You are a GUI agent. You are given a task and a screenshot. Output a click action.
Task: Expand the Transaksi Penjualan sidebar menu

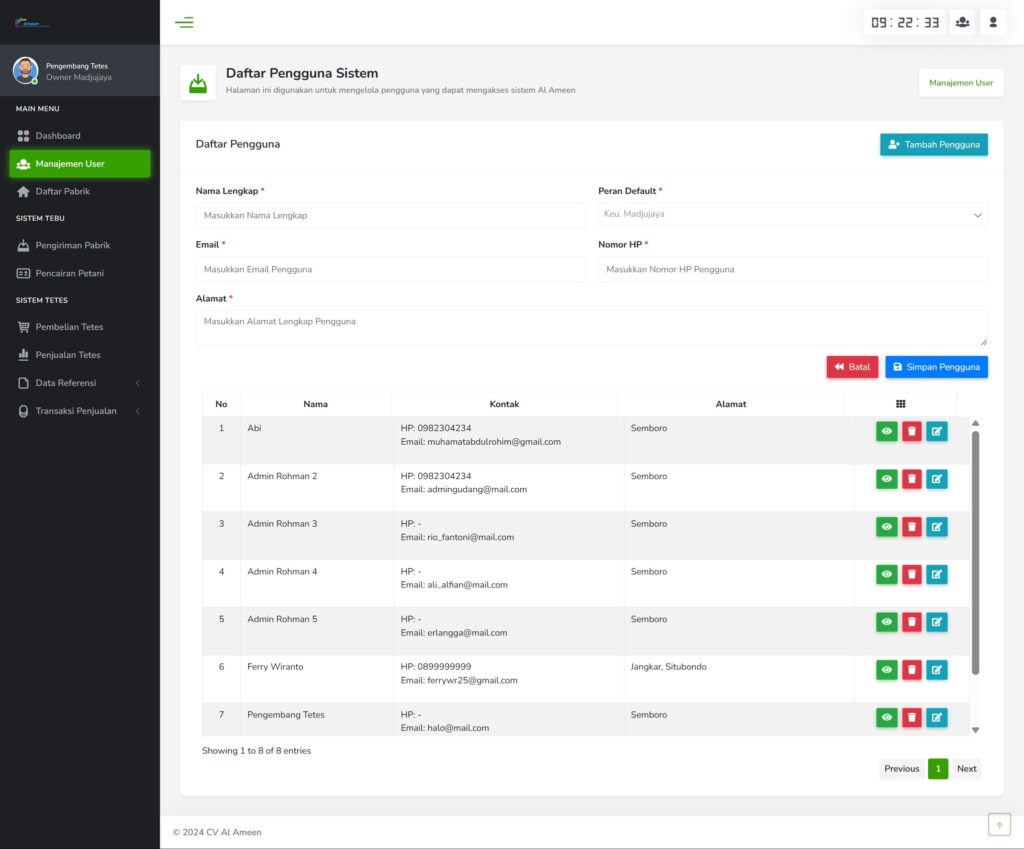[80, 411]
